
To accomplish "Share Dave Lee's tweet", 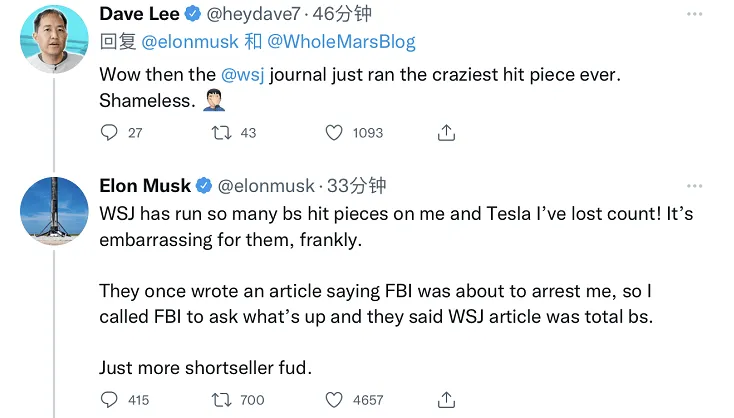I will 447,132.
